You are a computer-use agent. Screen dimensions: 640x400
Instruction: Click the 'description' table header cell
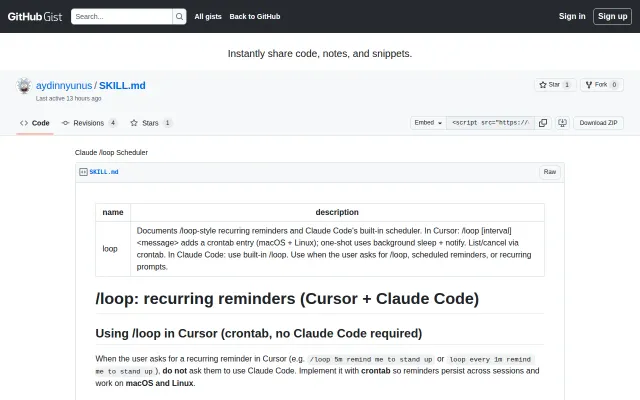pyautogui.click(x=337, y=212)
